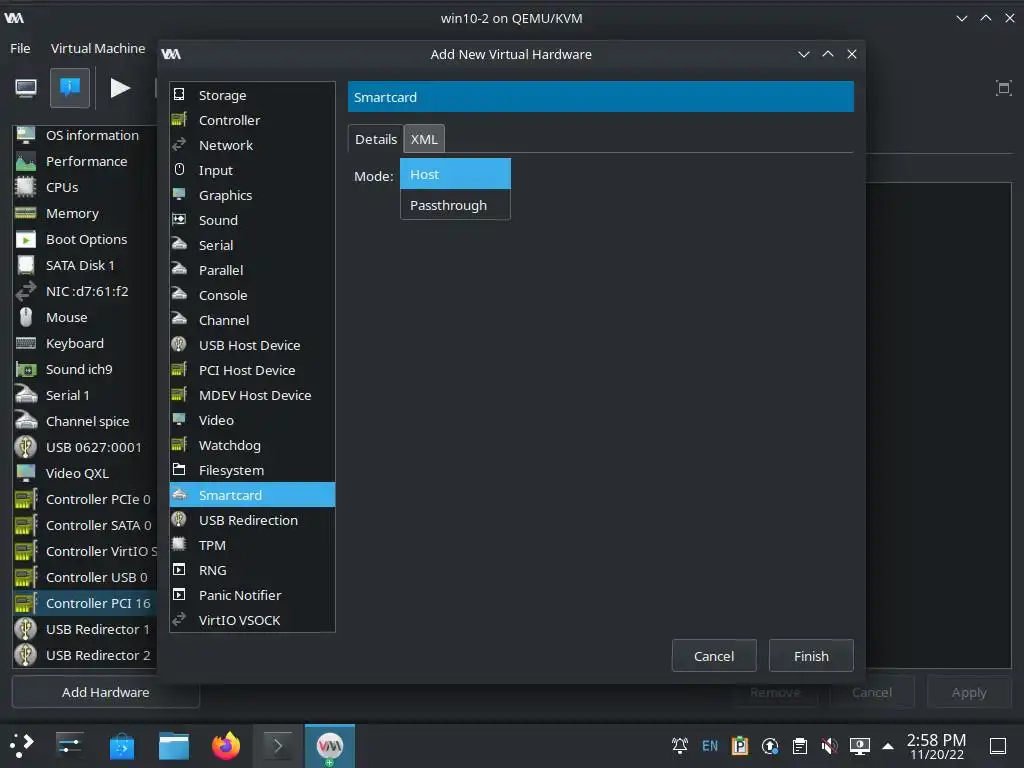1024x768 pixels.
Task: Power on the virtual machine
Action: coord(120,88)
